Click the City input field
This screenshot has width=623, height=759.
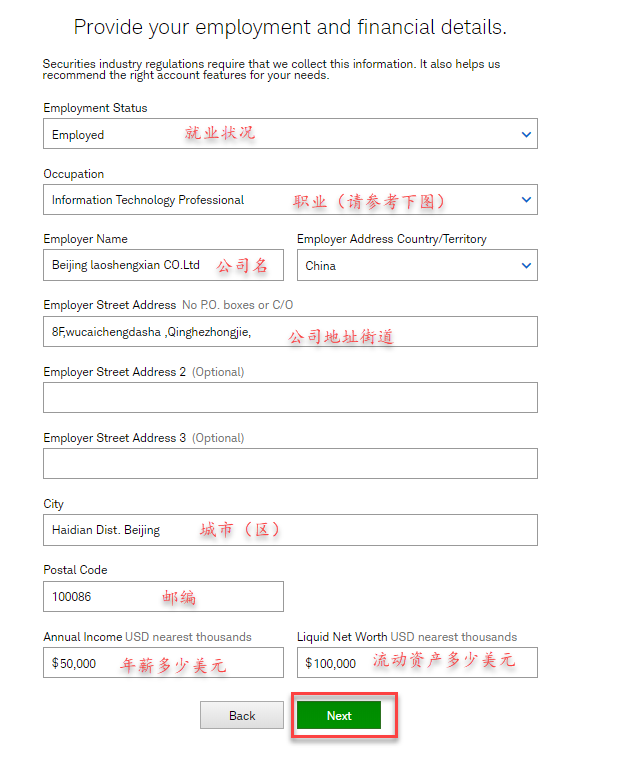[x=290, y=530]
